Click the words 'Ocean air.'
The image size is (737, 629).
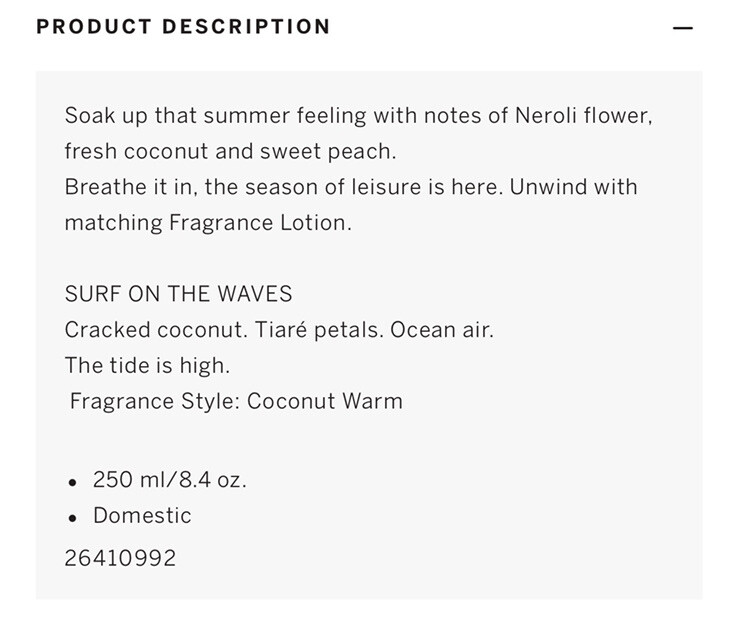click(442, 330)
